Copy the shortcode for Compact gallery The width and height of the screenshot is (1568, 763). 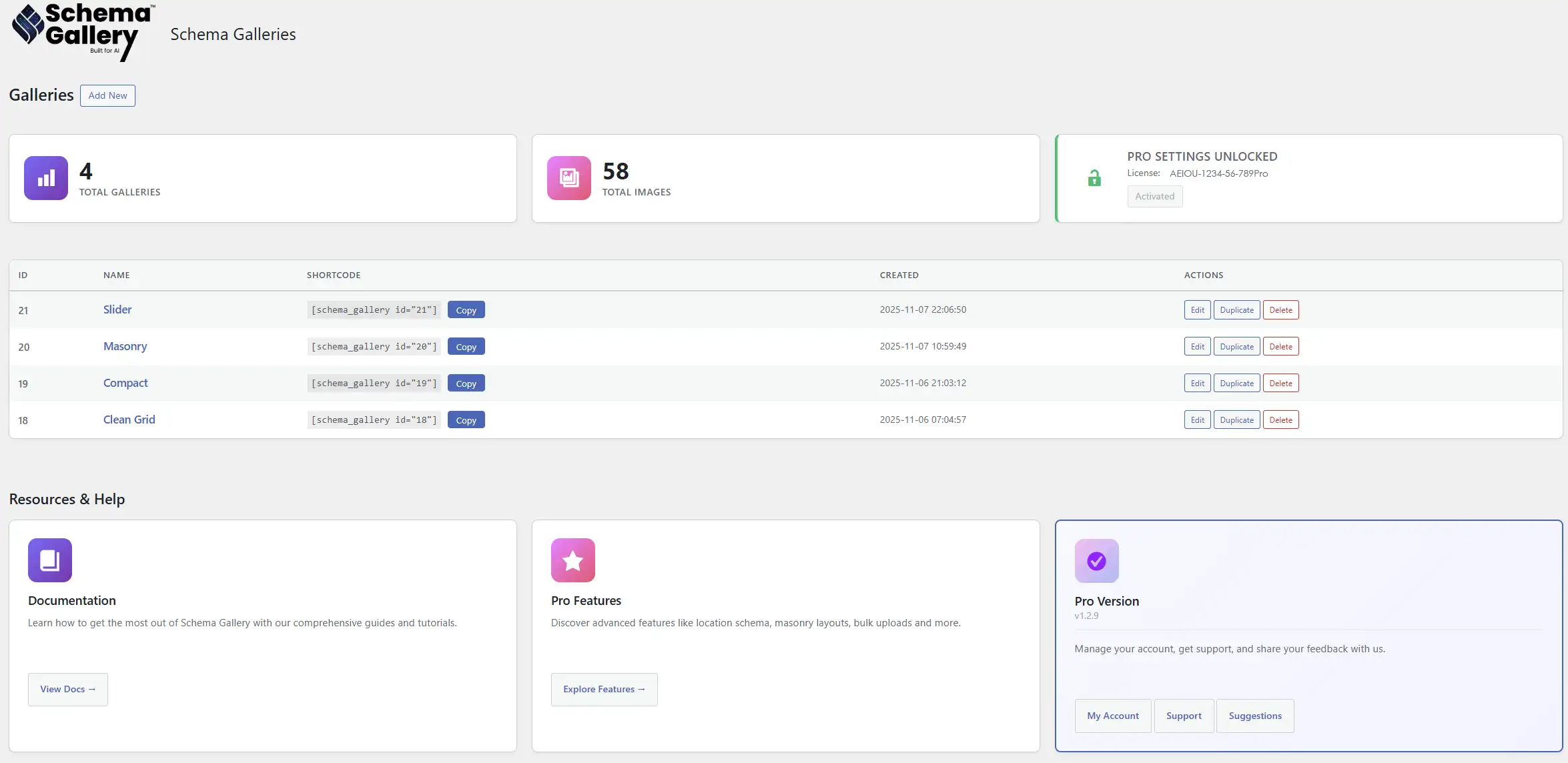tap(466, 383)
